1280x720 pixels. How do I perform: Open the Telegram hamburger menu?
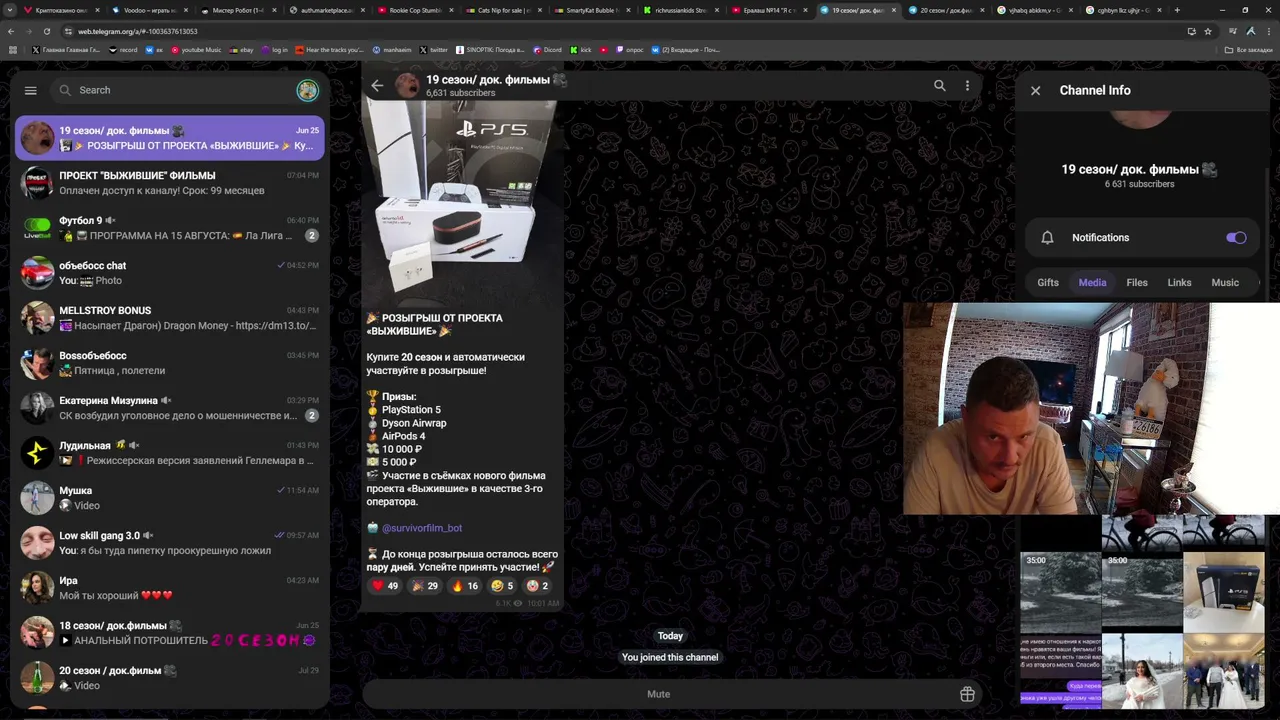pyautogui.click(x=31, y=90)
